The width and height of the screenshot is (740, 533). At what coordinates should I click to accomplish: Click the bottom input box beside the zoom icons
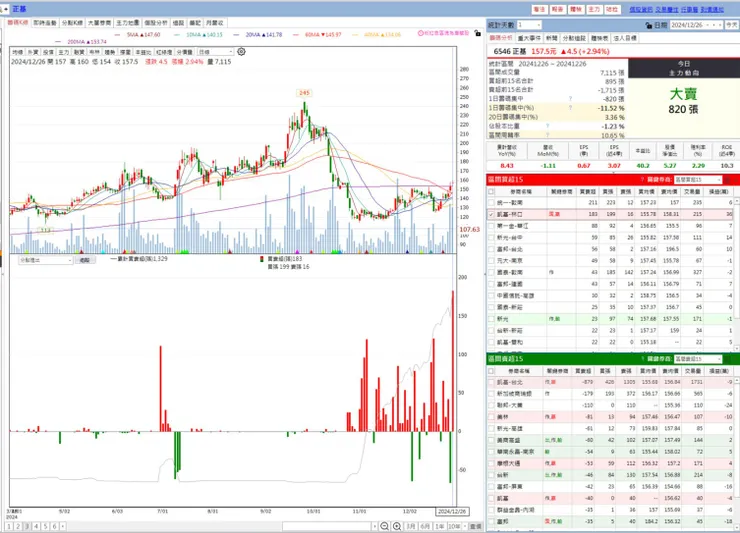[x=327, y=526]
